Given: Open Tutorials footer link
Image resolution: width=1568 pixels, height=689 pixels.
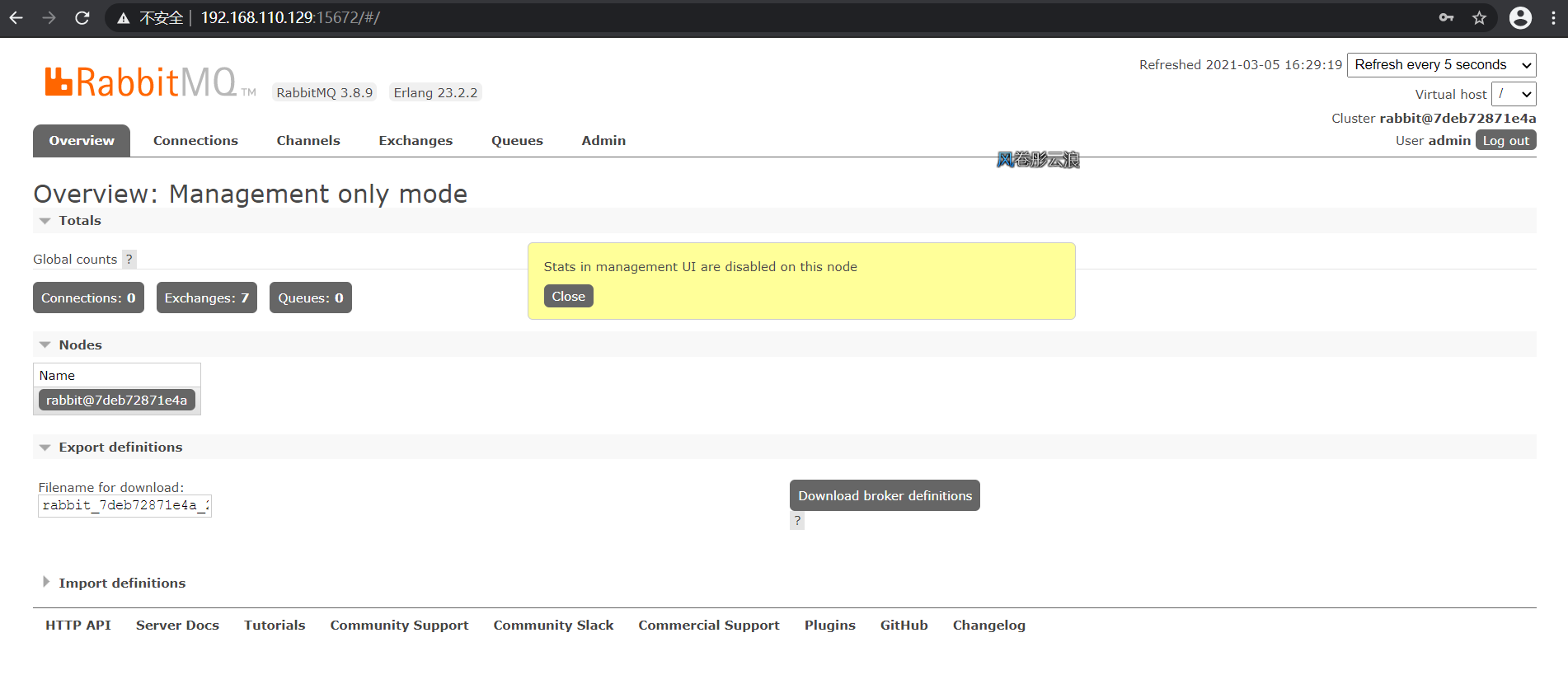Looking at the screenshot, I should tap(275, 626).
